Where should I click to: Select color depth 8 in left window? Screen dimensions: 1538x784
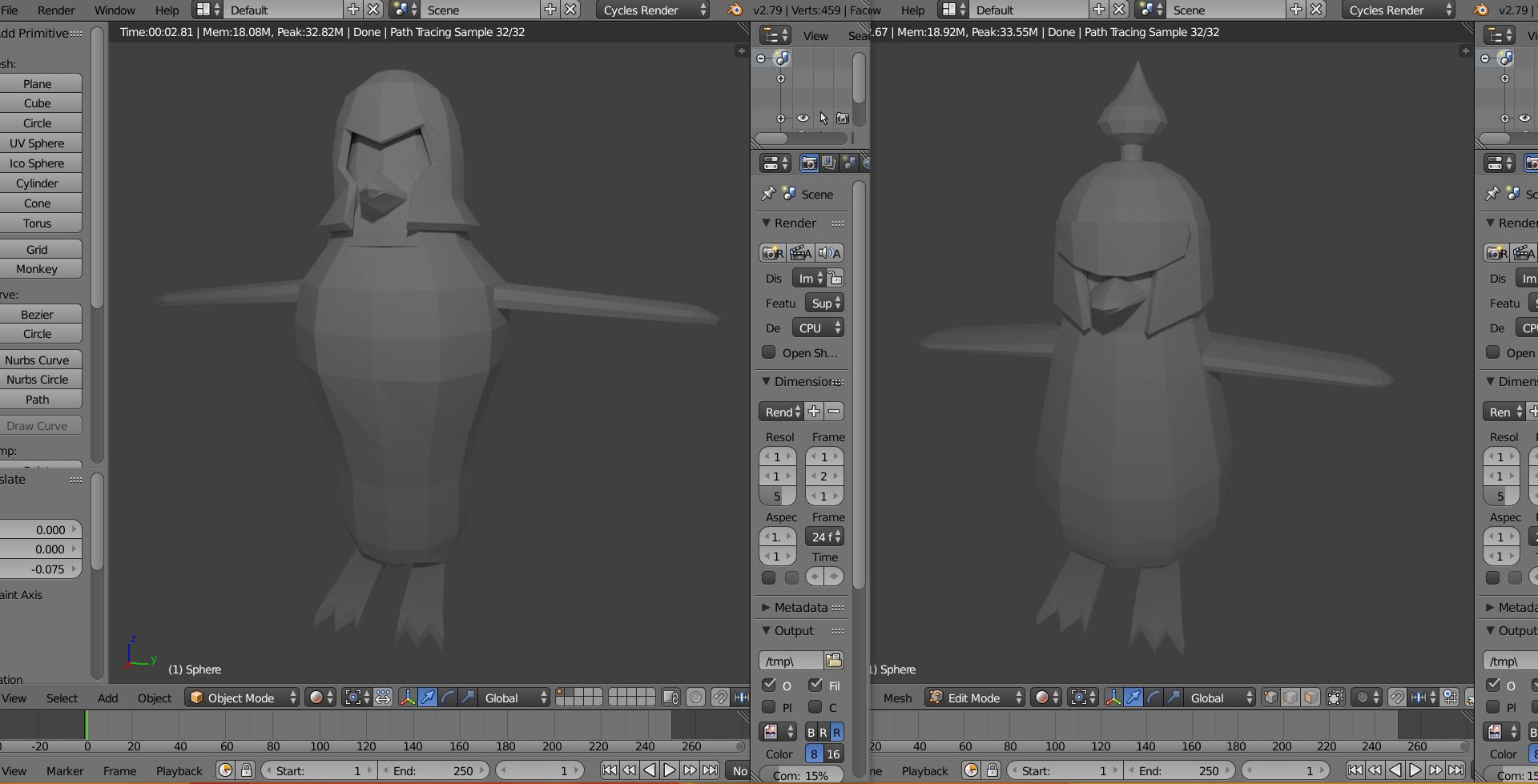(x=814, y=754)
